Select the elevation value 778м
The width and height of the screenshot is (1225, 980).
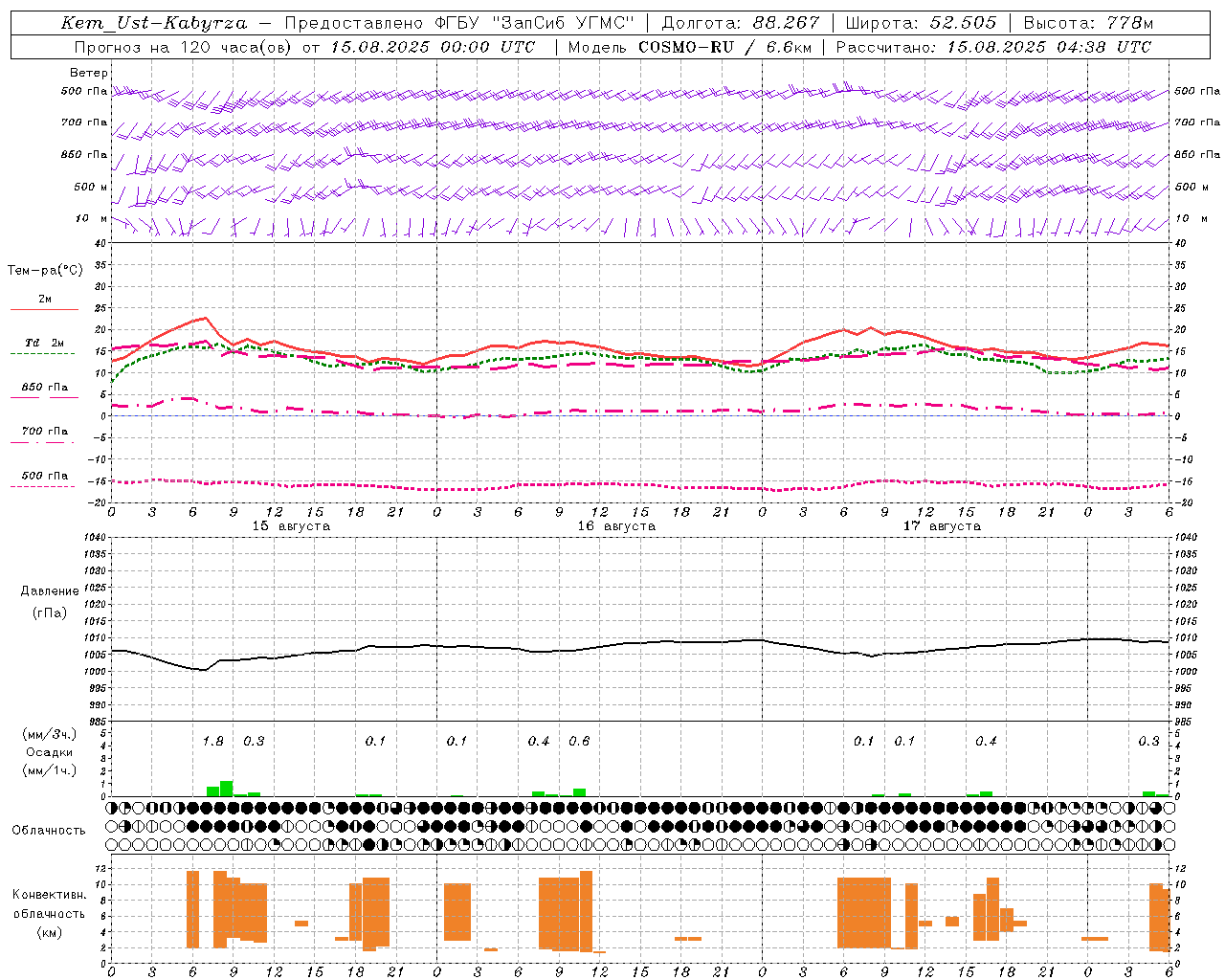[x=1129, y=23]
